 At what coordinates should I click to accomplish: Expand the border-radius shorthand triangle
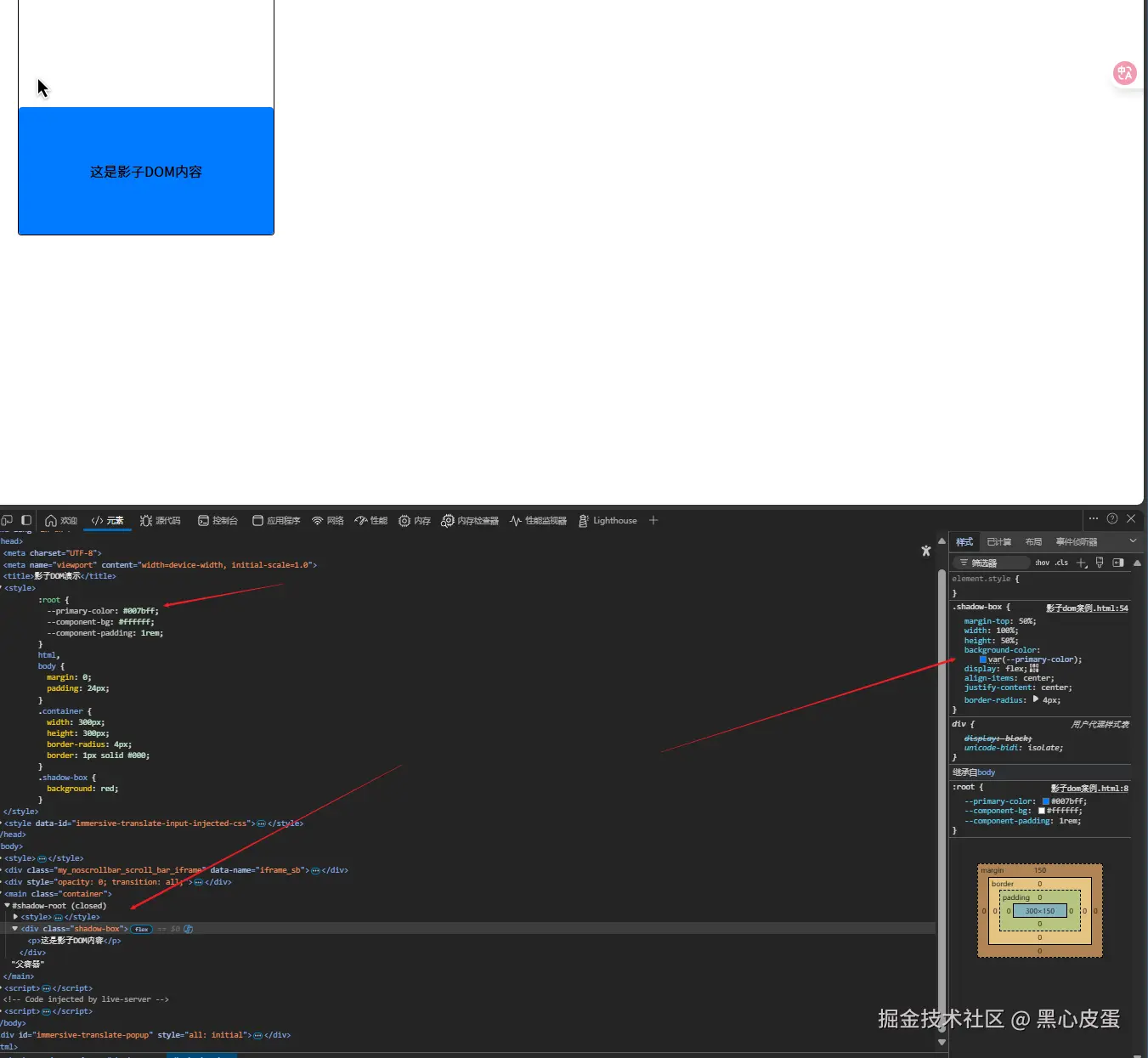coord(1036,699)
